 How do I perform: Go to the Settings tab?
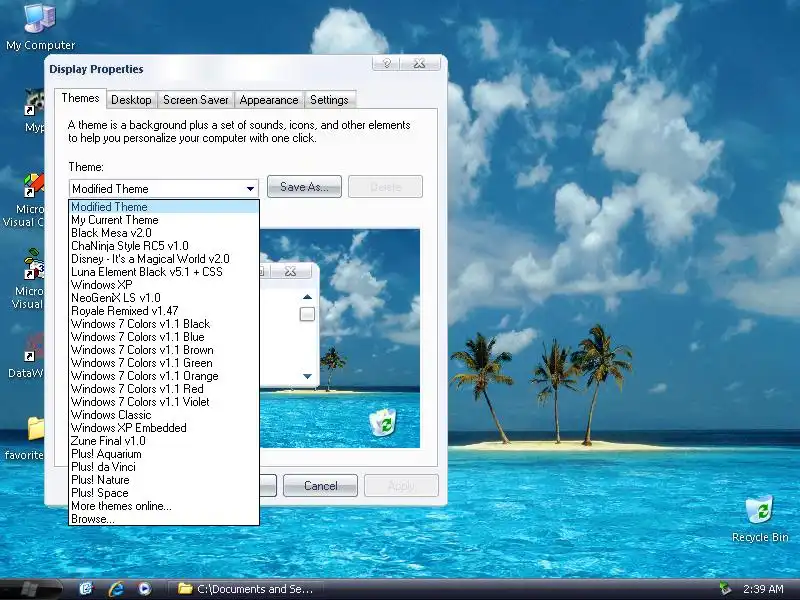coord(329,100)
